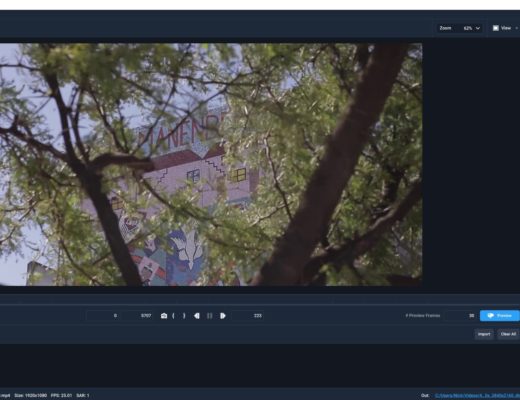Click the Size 1920x1080 status text

coord(30,396)
